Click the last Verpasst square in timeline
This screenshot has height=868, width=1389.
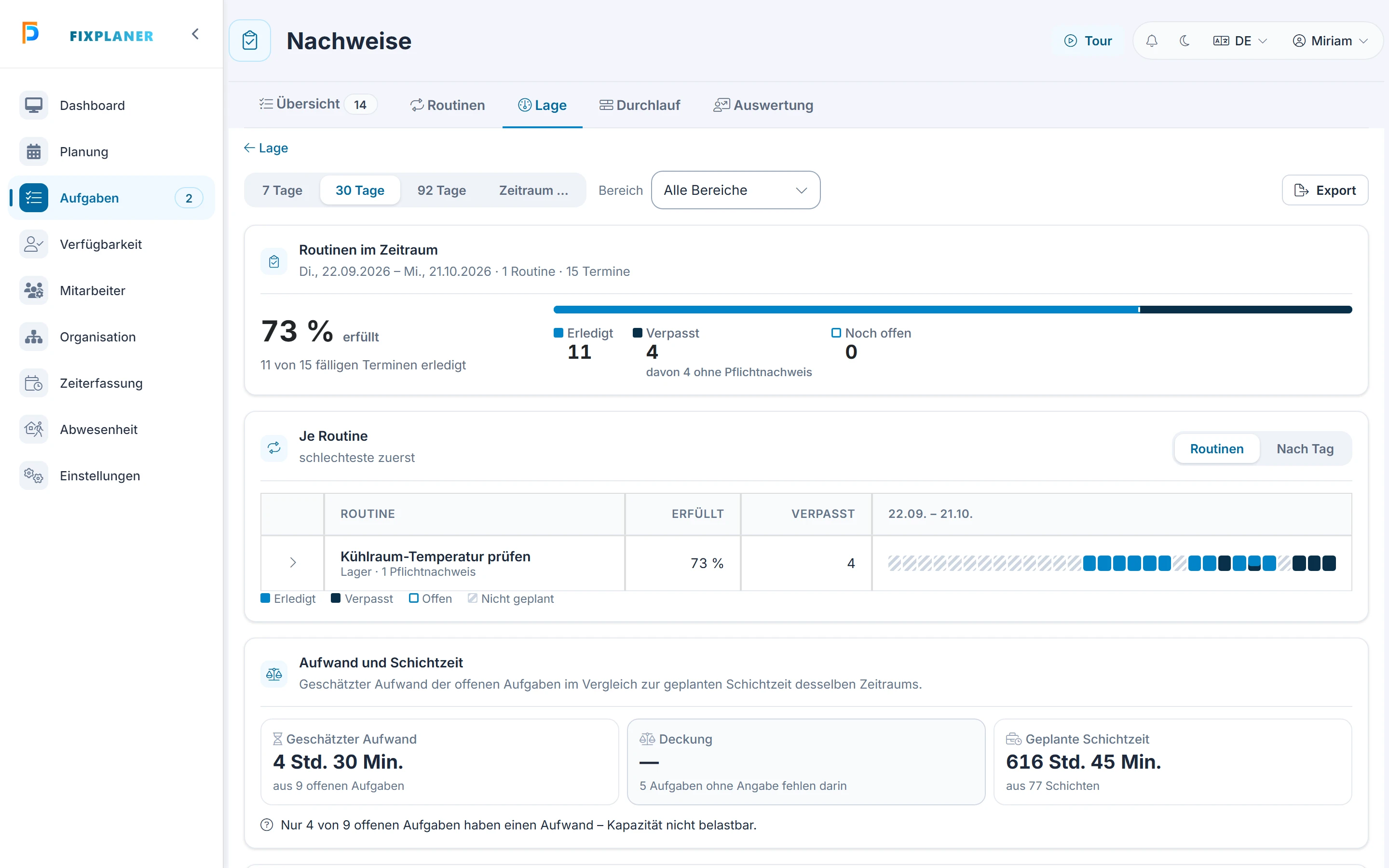[x=1329, y=563]
